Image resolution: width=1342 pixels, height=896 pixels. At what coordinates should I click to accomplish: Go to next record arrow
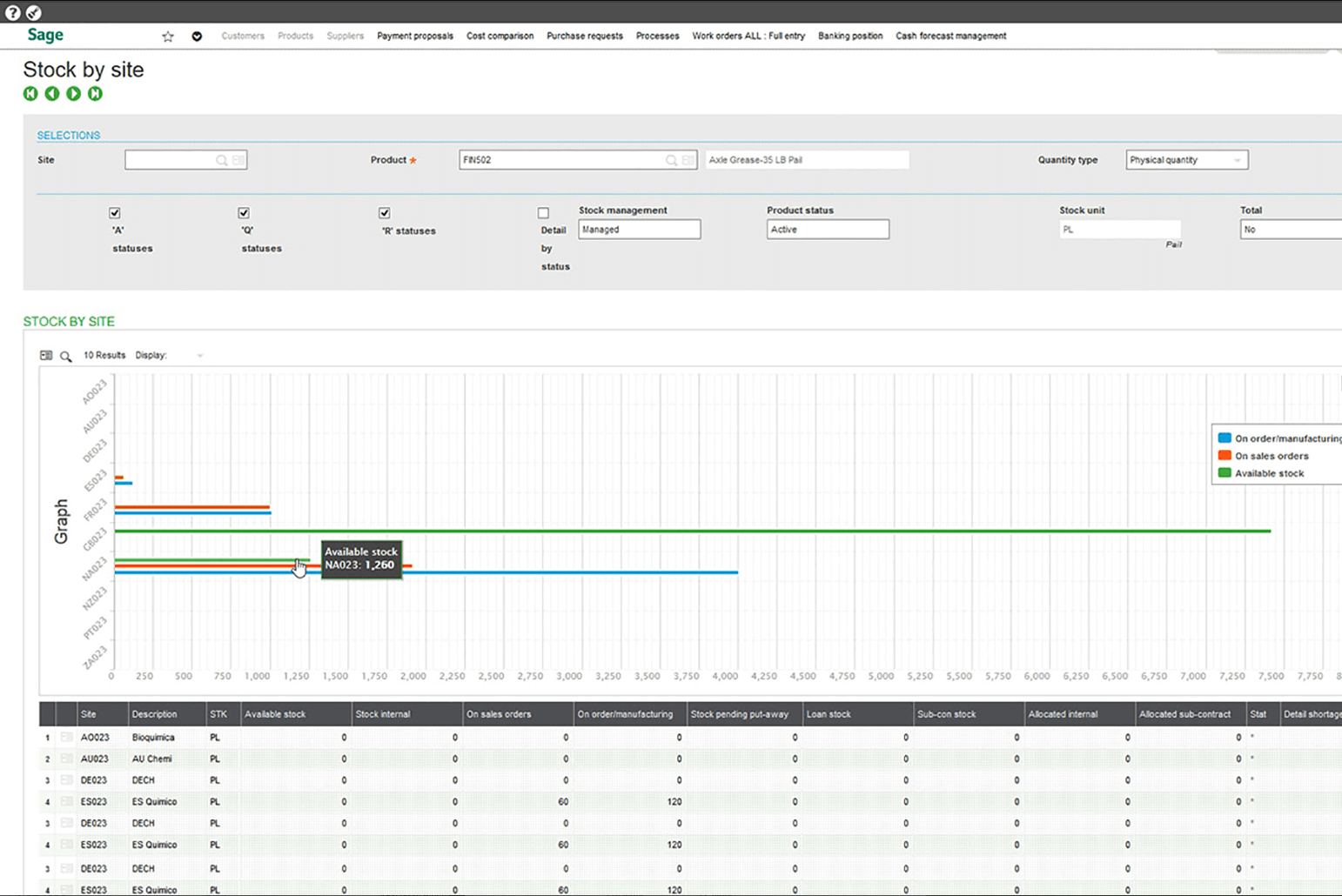pos(74,94)
